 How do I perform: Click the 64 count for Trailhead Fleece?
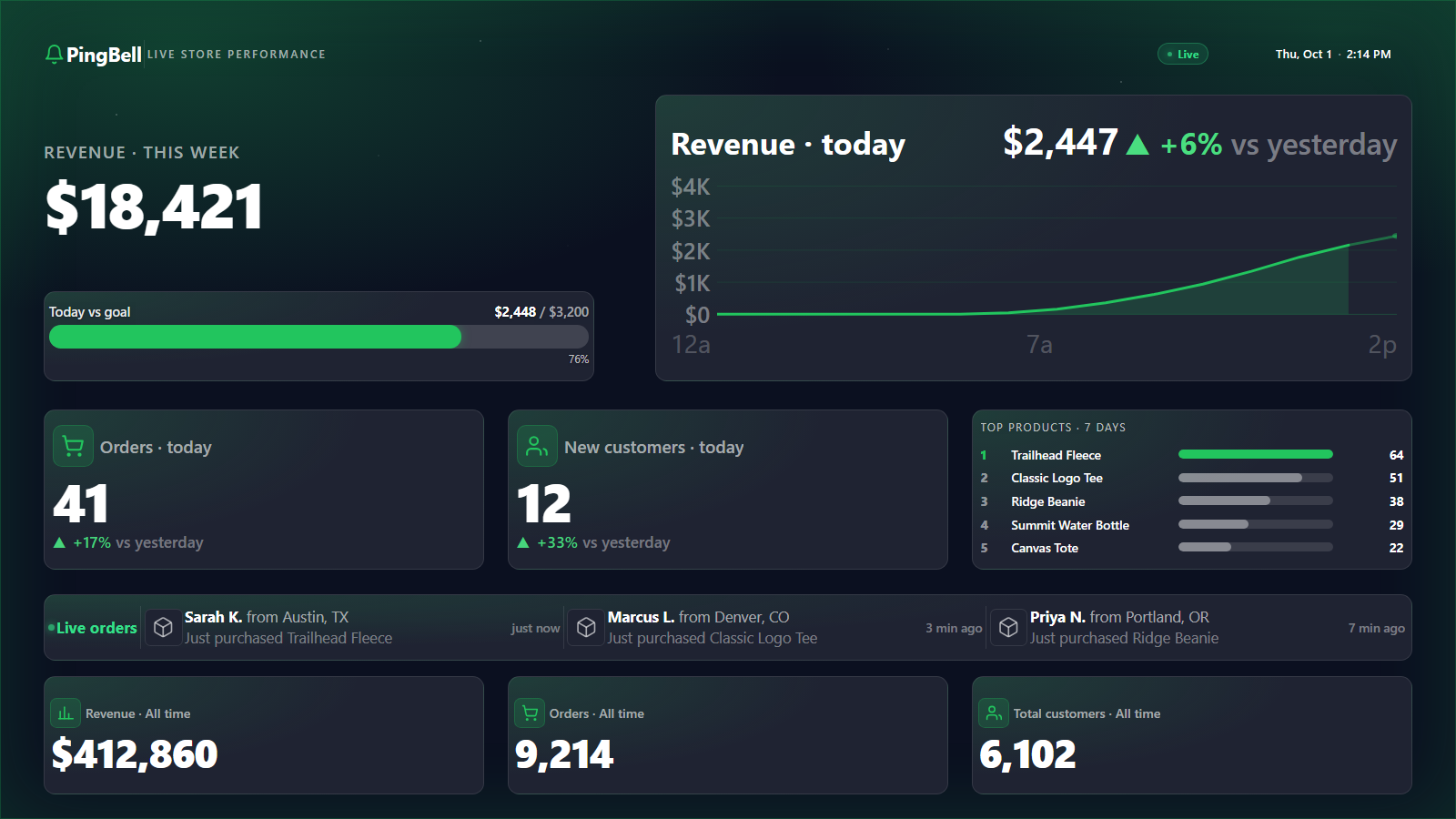click(x=1396, y=455)
